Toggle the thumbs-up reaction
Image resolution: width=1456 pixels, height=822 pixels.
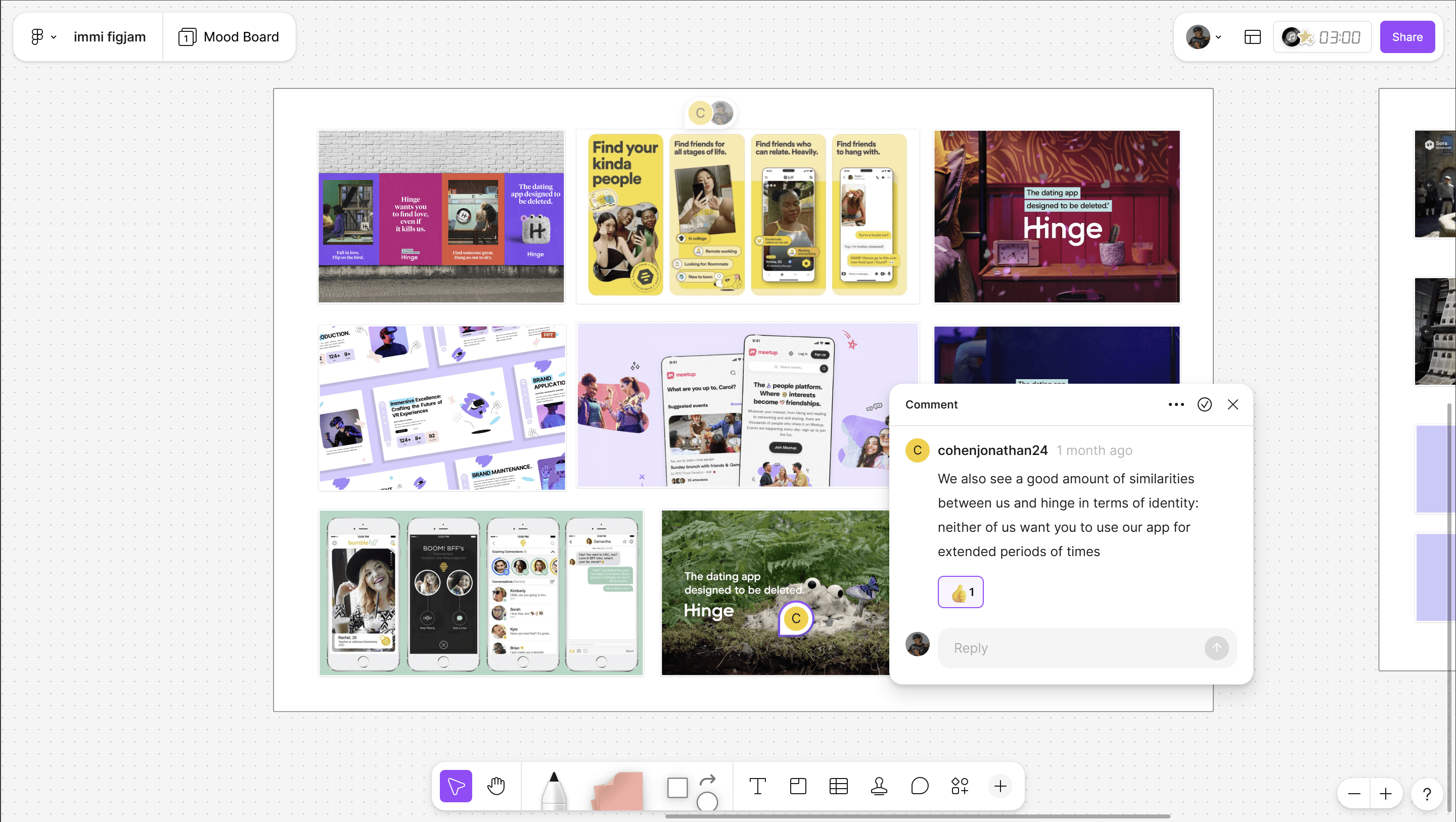tap(961, 592)
